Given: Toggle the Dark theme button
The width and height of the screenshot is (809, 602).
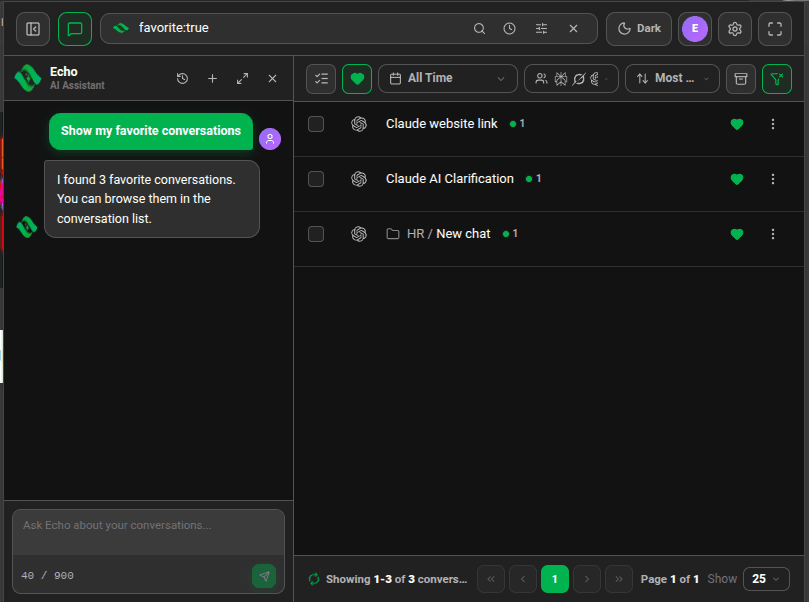Looking at the screenshot, I should 639,28.
